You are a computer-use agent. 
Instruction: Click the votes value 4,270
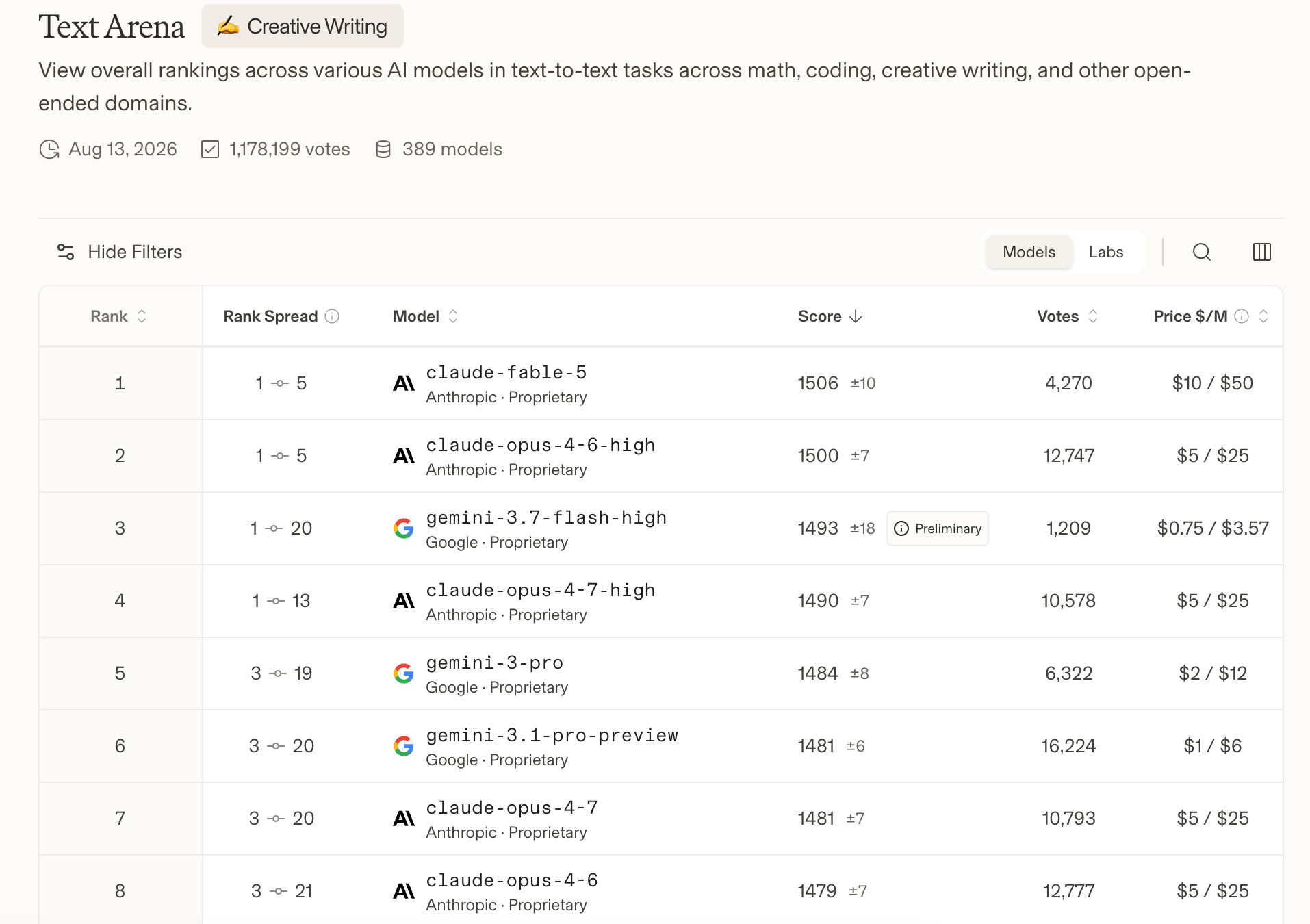pyautogui.click(x=1068, y=383)
